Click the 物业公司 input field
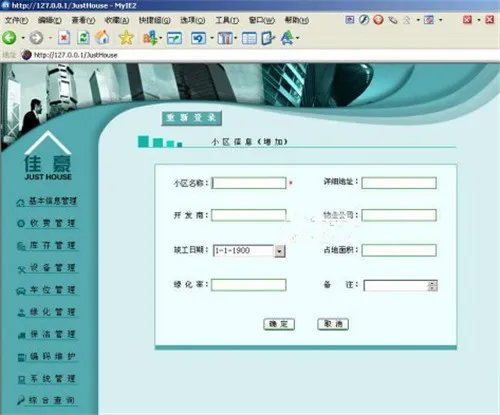The image size is (500, 415). tap(399, 215)
